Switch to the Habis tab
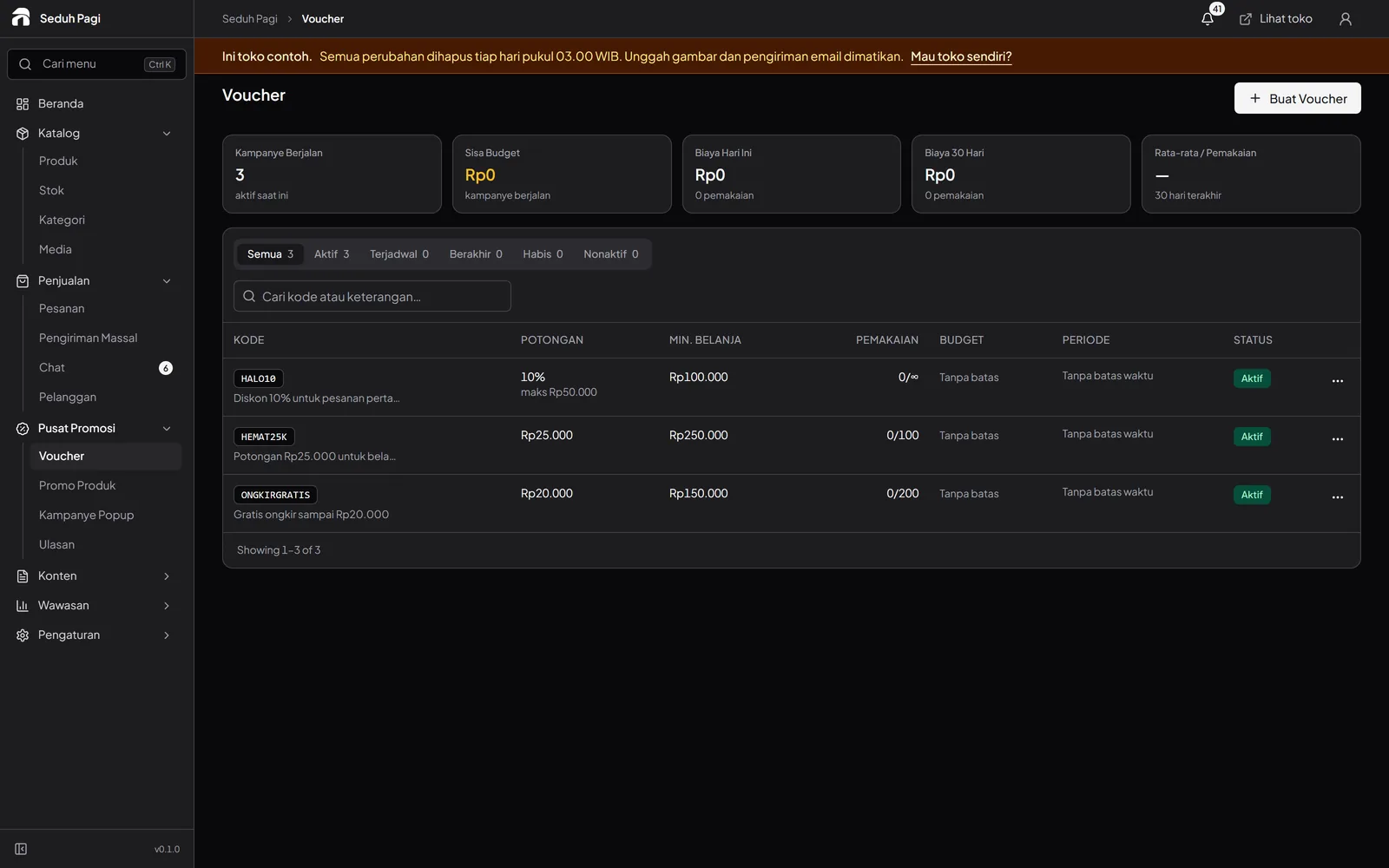The image size is (1389, 868). point(543,254)
